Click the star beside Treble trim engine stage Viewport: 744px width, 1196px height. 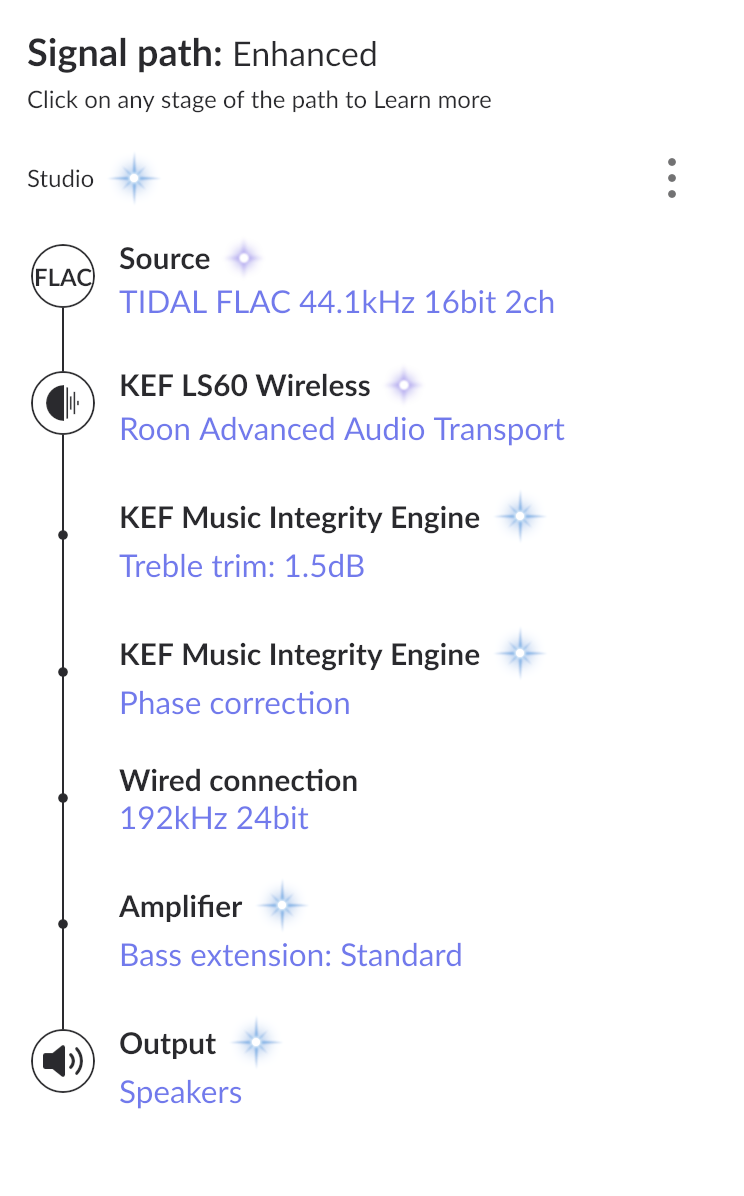click(520, 517)
